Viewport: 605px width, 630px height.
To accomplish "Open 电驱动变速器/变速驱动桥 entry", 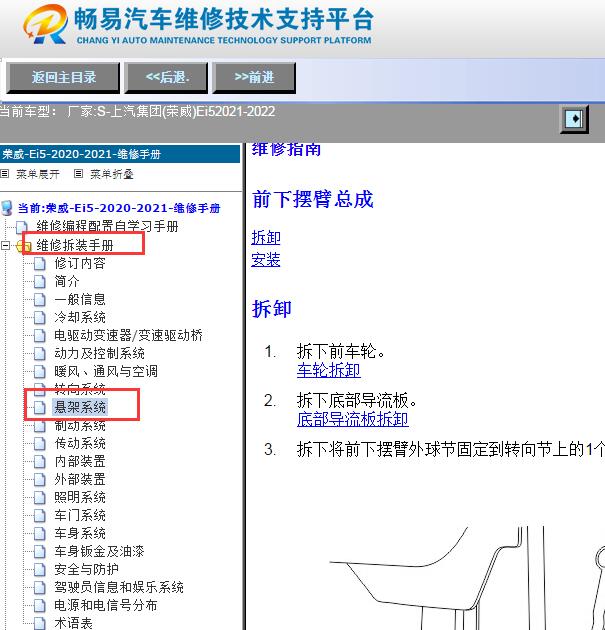I will coord(128,335).
